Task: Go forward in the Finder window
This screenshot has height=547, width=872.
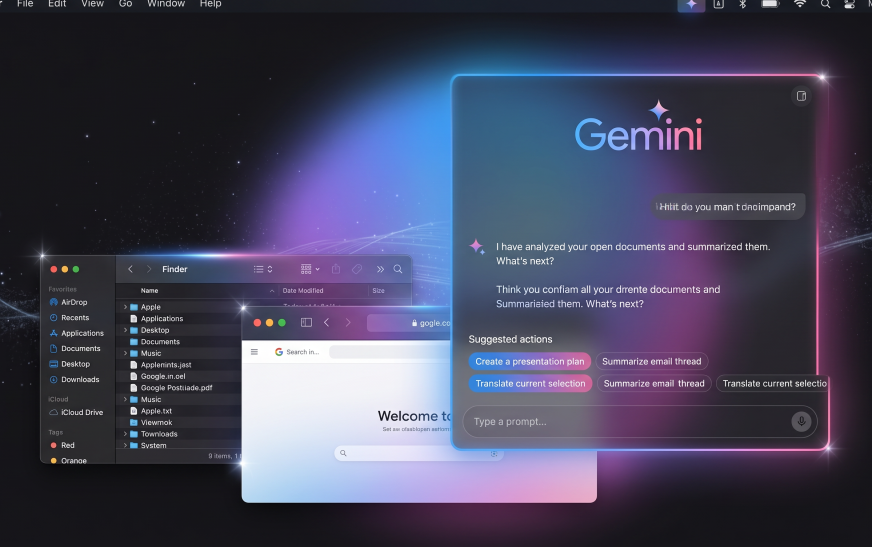Action: tap(148, 269)
